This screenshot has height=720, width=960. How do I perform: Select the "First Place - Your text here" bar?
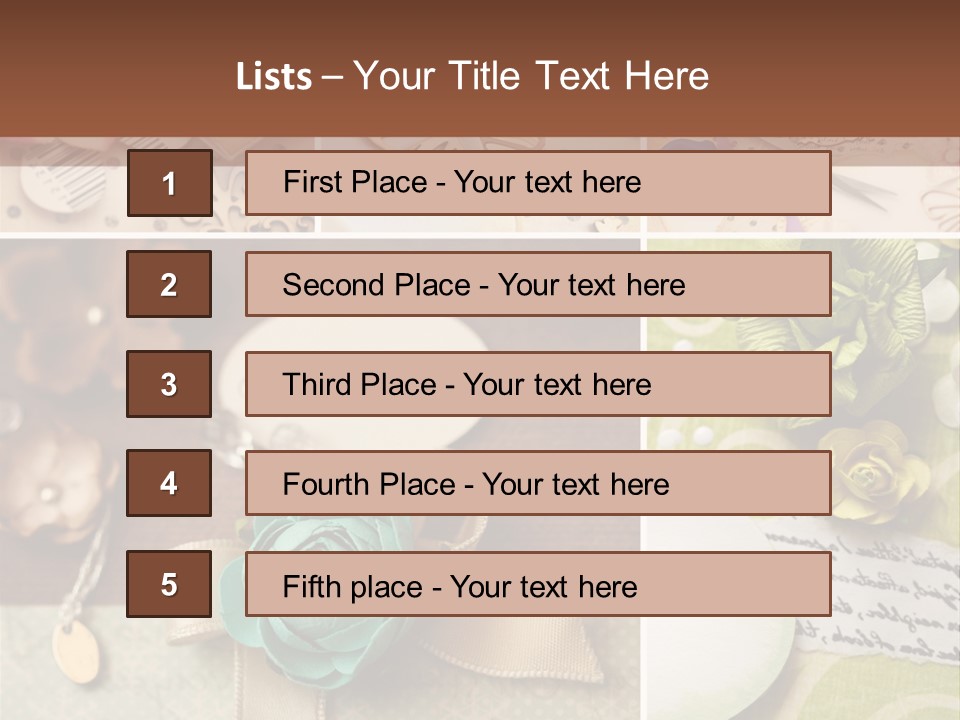click(538, 183)
